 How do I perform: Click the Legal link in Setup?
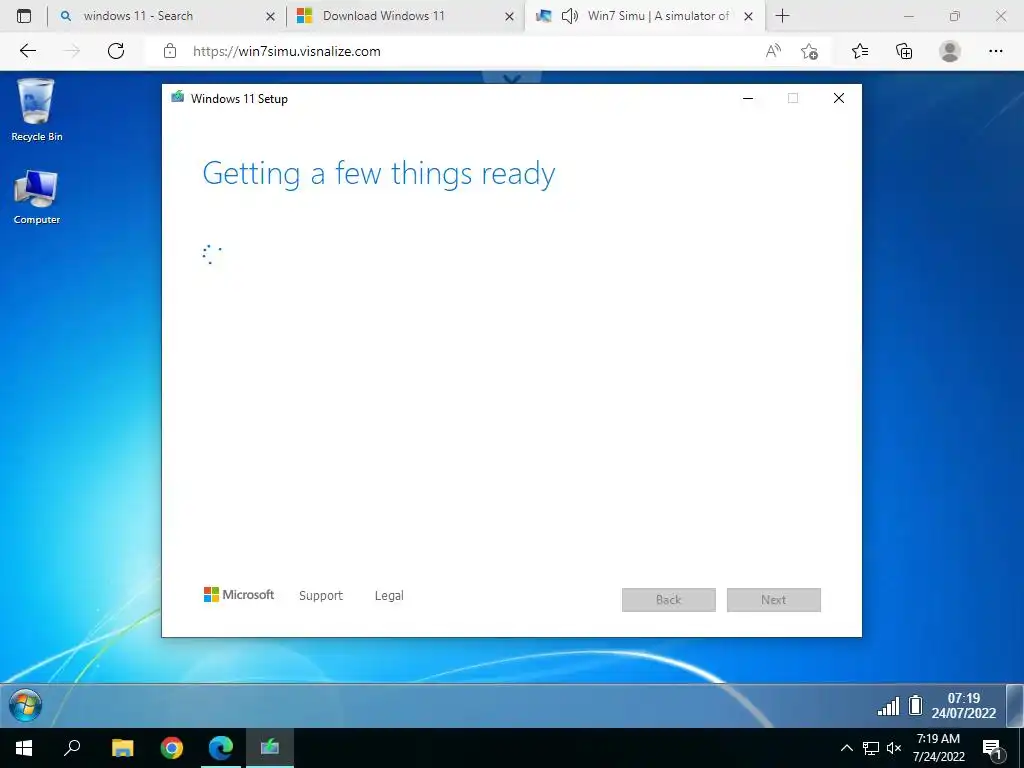tap(389, 596)
